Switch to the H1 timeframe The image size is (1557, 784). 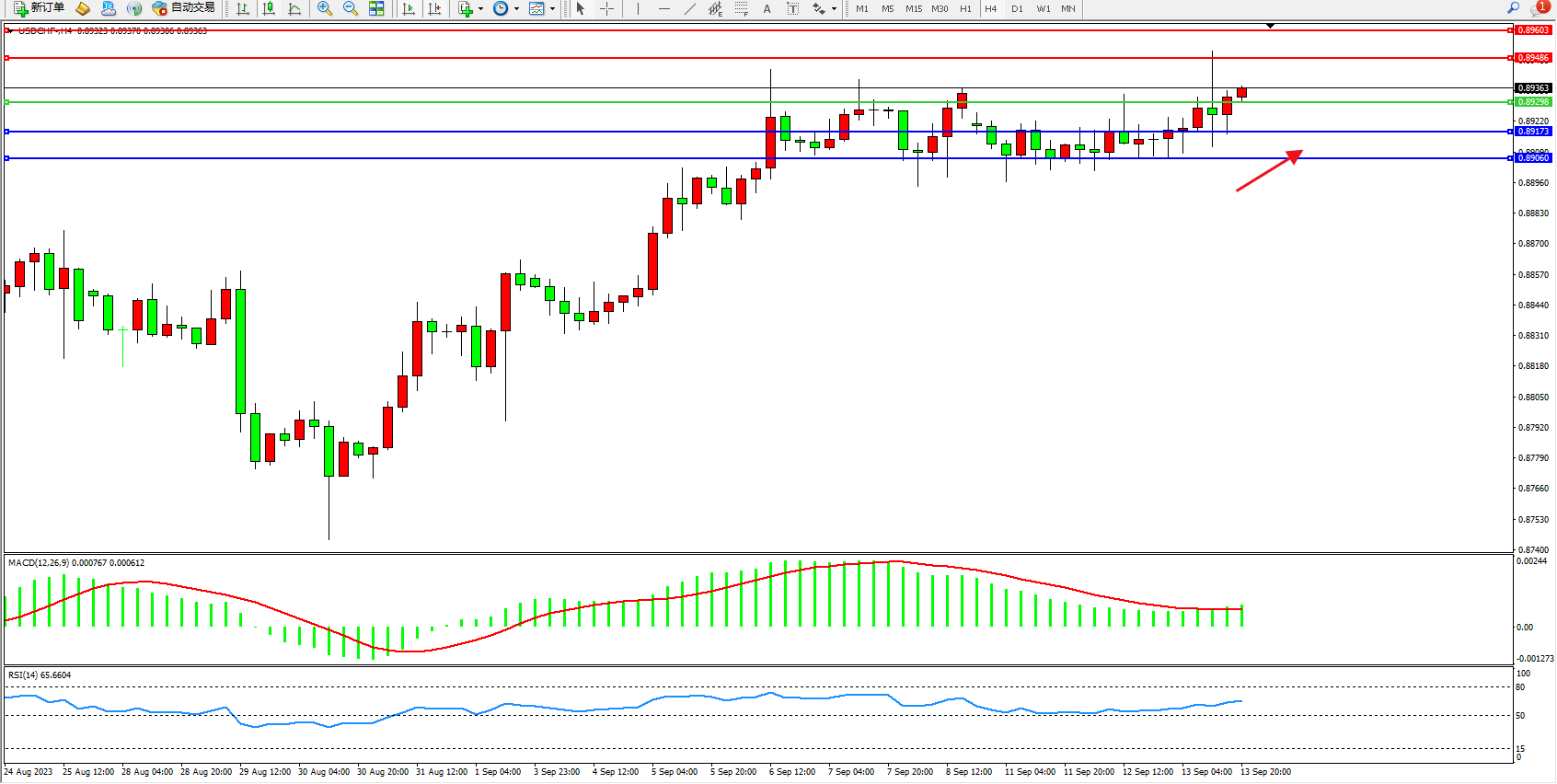965,8
